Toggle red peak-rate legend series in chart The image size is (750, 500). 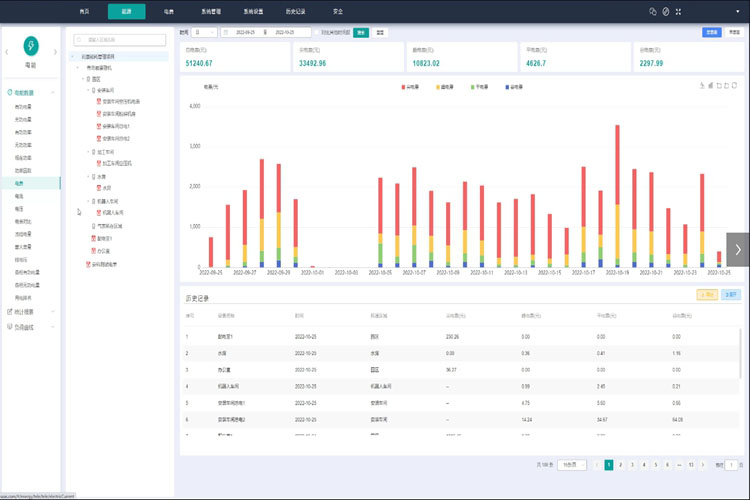(408, 87)
